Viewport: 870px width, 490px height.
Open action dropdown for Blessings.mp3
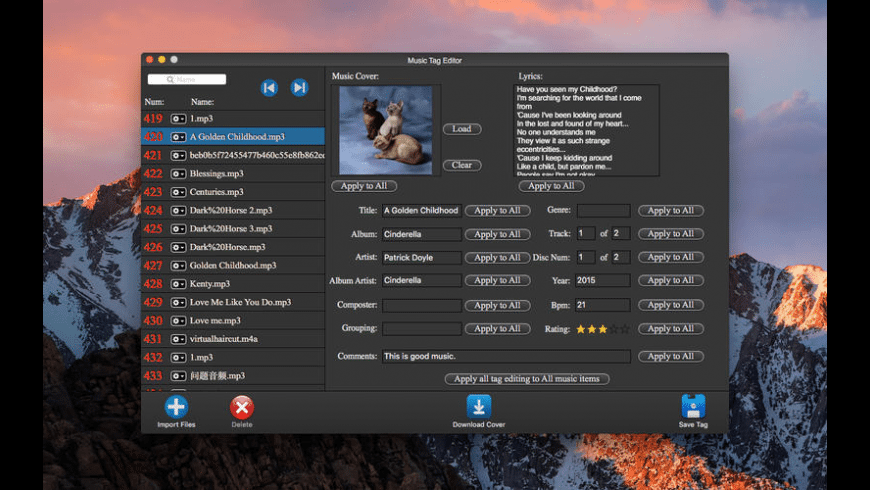click(x=179, y=174)
